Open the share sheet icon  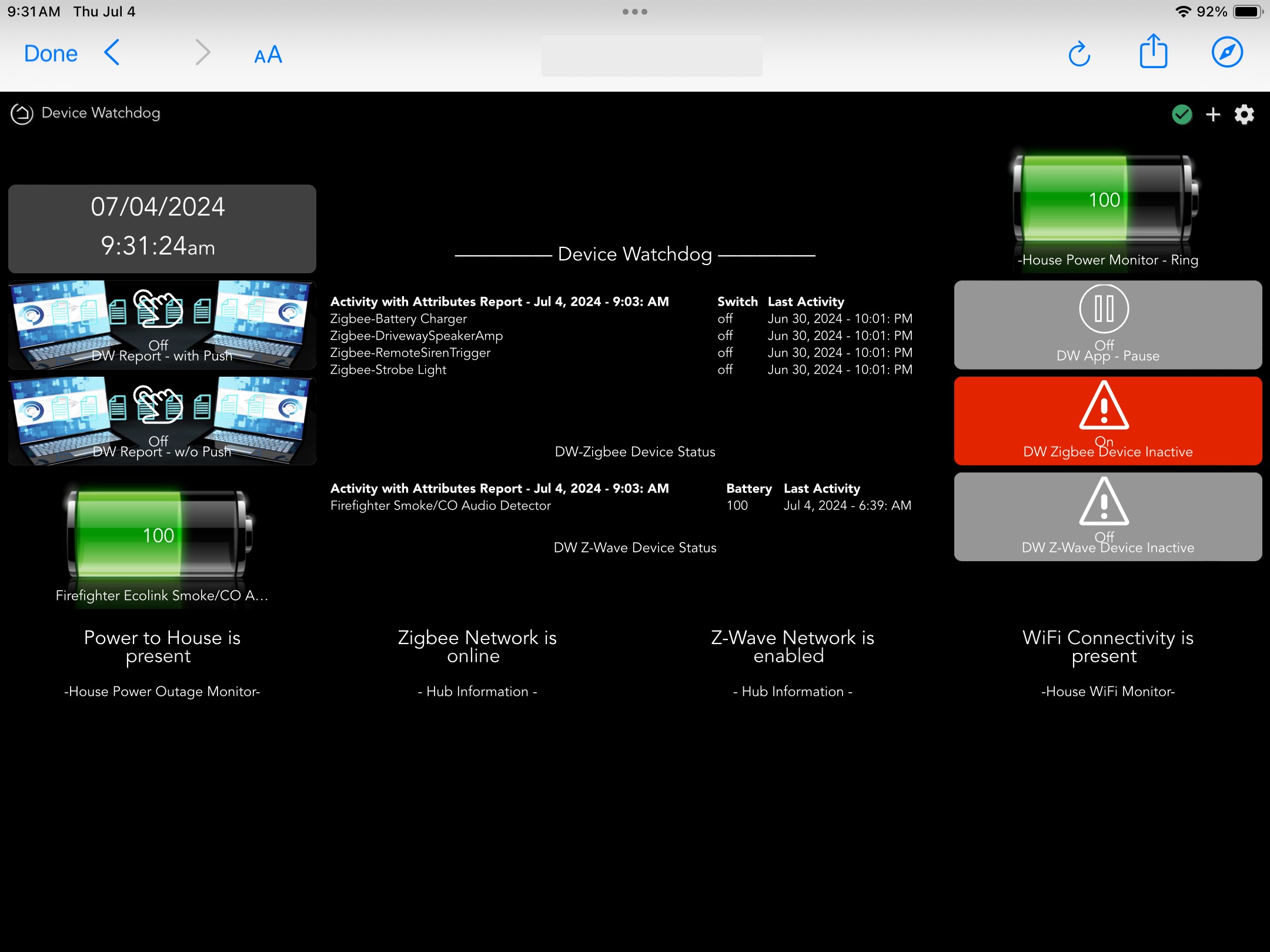tap(1153, 51)
